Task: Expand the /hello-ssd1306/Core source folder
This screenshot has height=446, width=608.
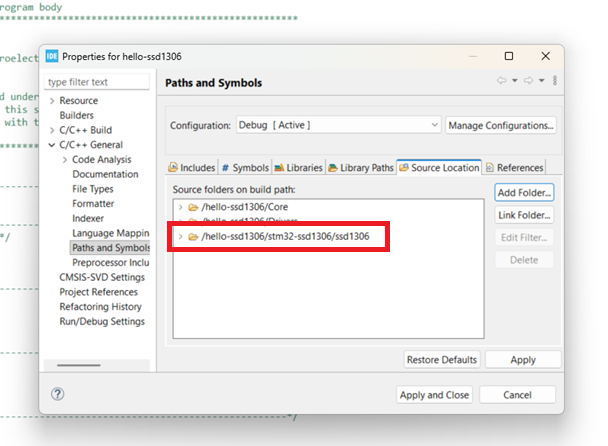Action: coord(181,207)
